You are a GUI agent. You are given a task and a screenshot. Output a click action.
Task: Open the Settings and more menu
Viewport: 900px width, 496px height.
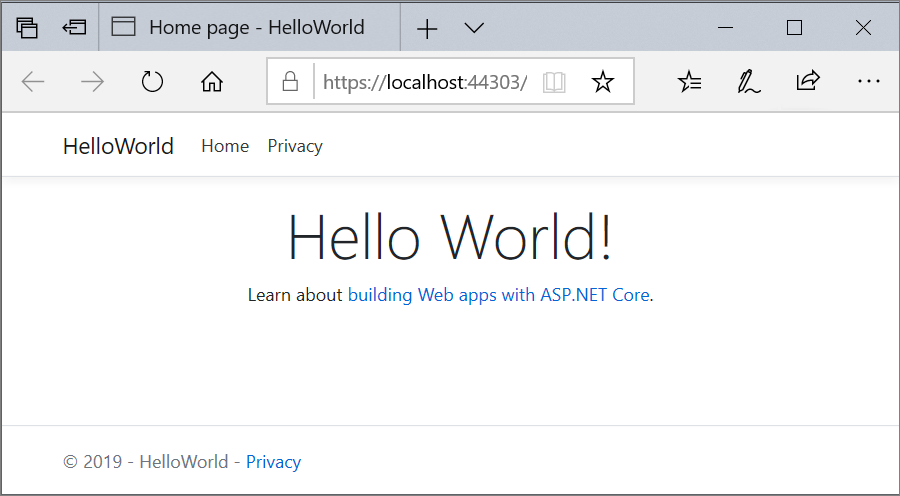868,82
